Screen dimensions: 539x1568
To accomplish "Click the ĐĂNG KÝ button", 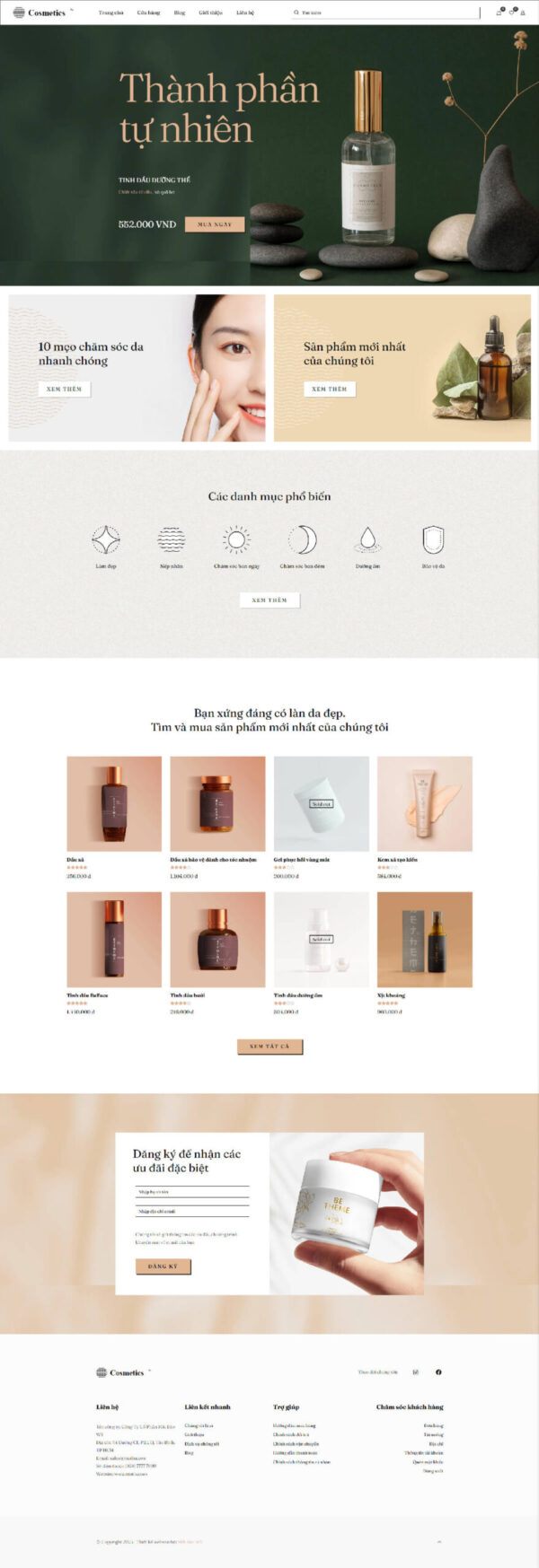I will tap(163, 1266).
